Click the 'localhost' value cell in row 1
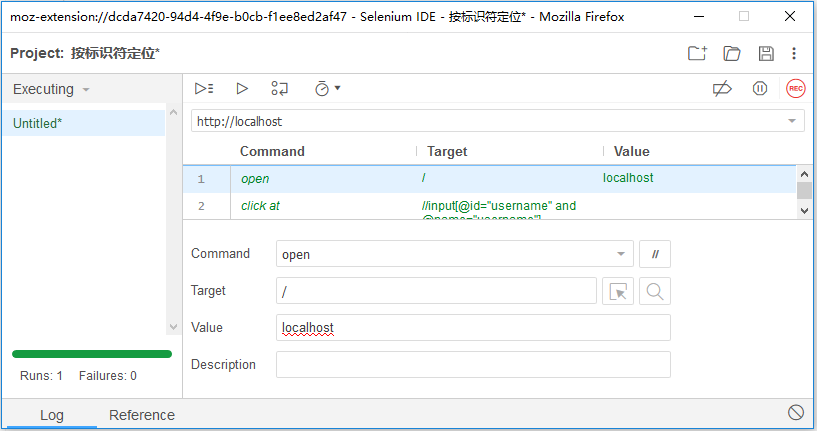The image size is (817, 431). [x=628, y=178]
